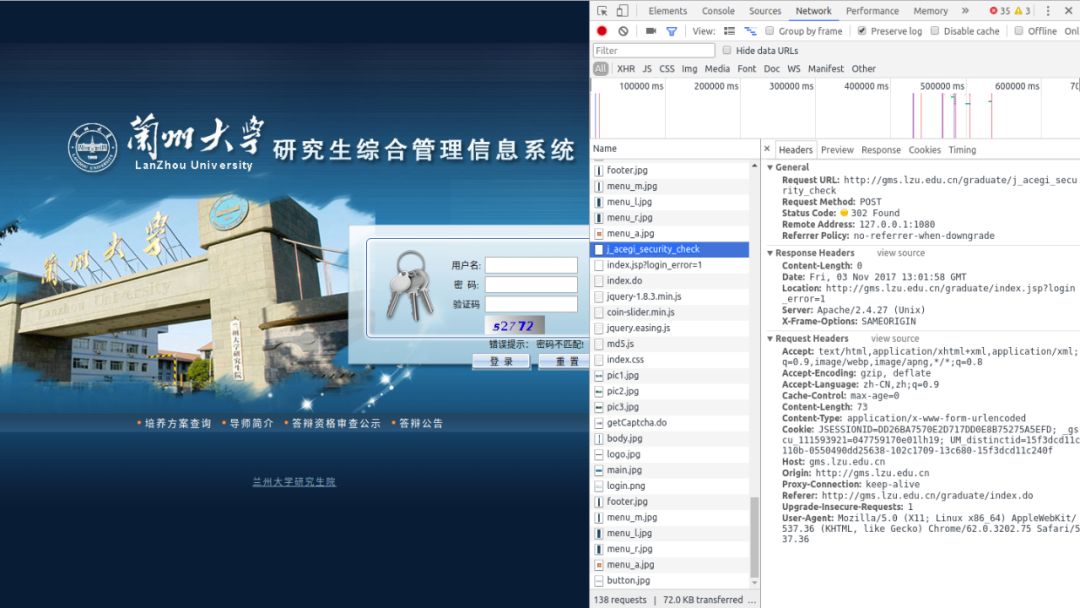Open the Console tab

(718, 11)
